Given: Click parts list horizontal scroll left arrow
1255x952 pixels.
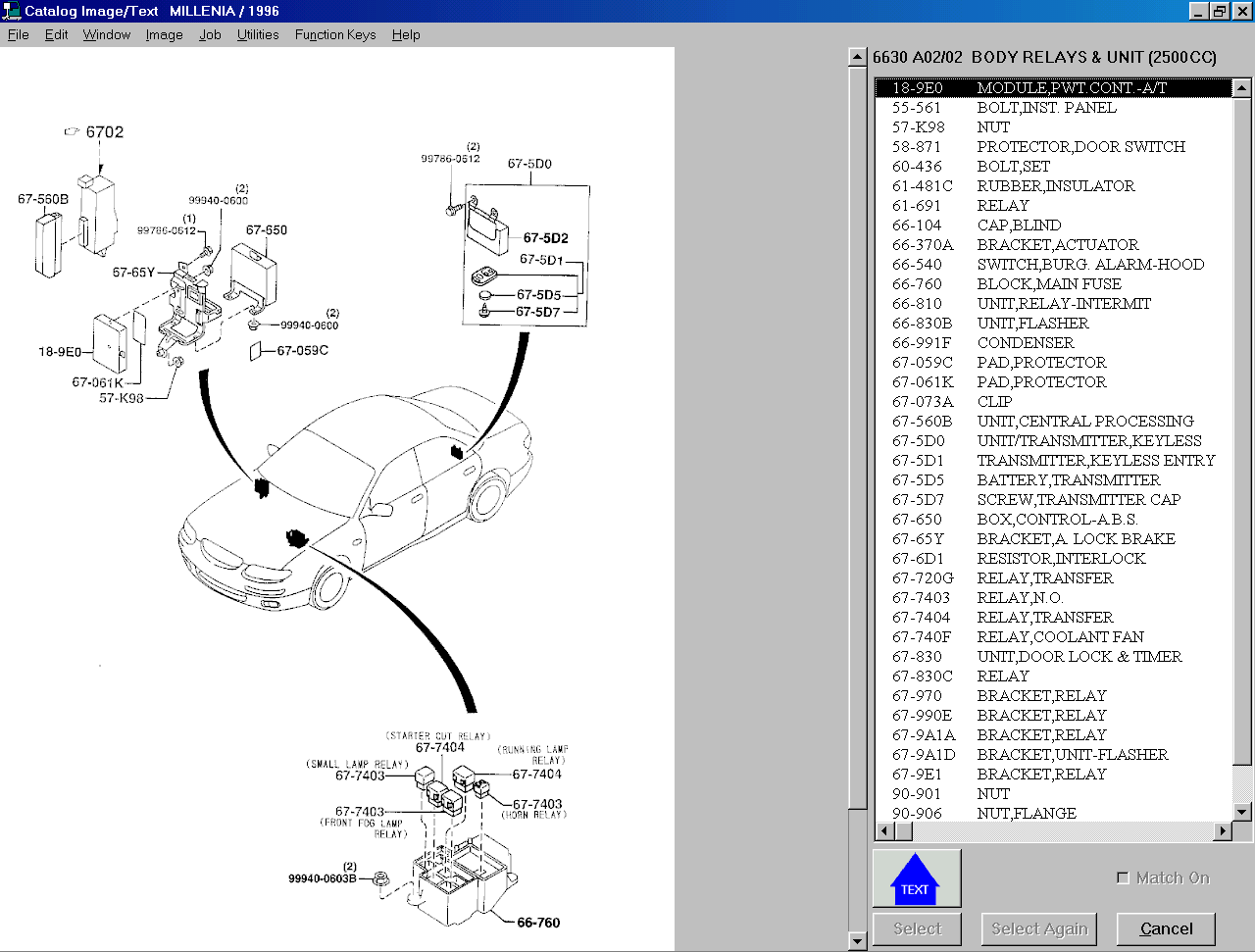Looking at the screenshot, I should coord(884,831).
